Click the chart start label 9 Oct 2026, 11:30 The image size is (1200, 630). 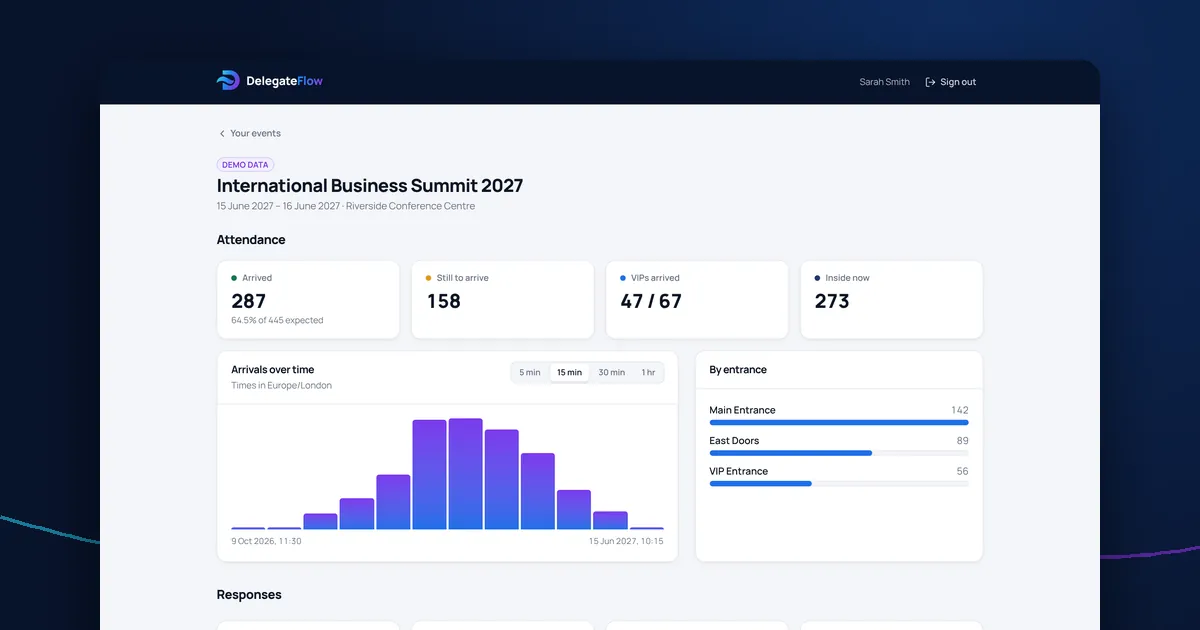(266, 541)
